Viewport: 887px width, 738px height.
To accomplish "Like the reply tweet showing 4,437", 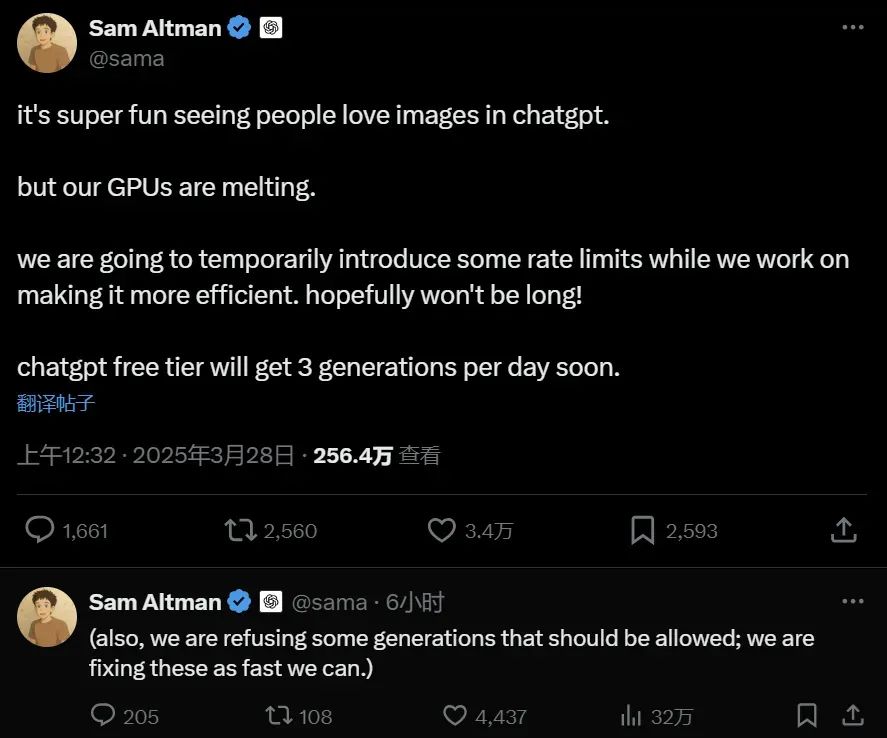I will 454,716.
